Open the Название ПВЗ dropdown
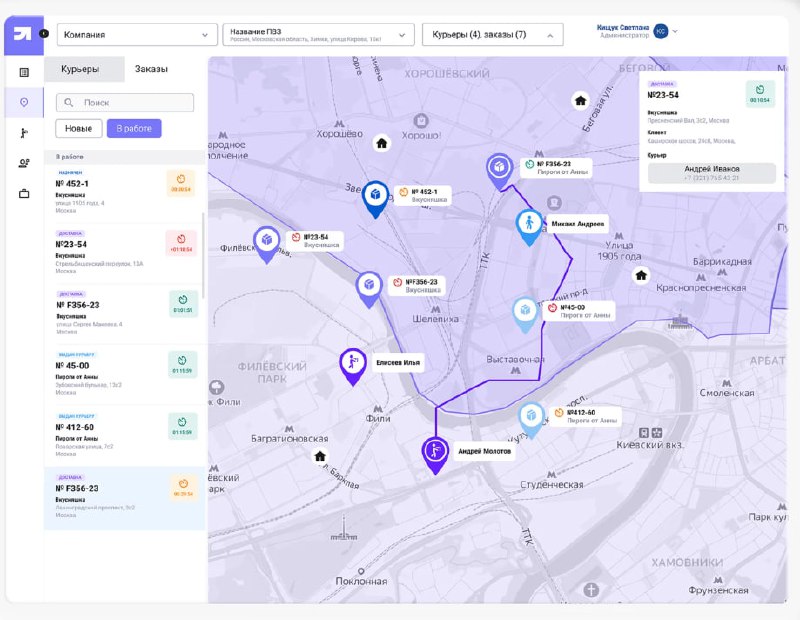The height and width of the screenshot is (620, 800). click(318, 35)
